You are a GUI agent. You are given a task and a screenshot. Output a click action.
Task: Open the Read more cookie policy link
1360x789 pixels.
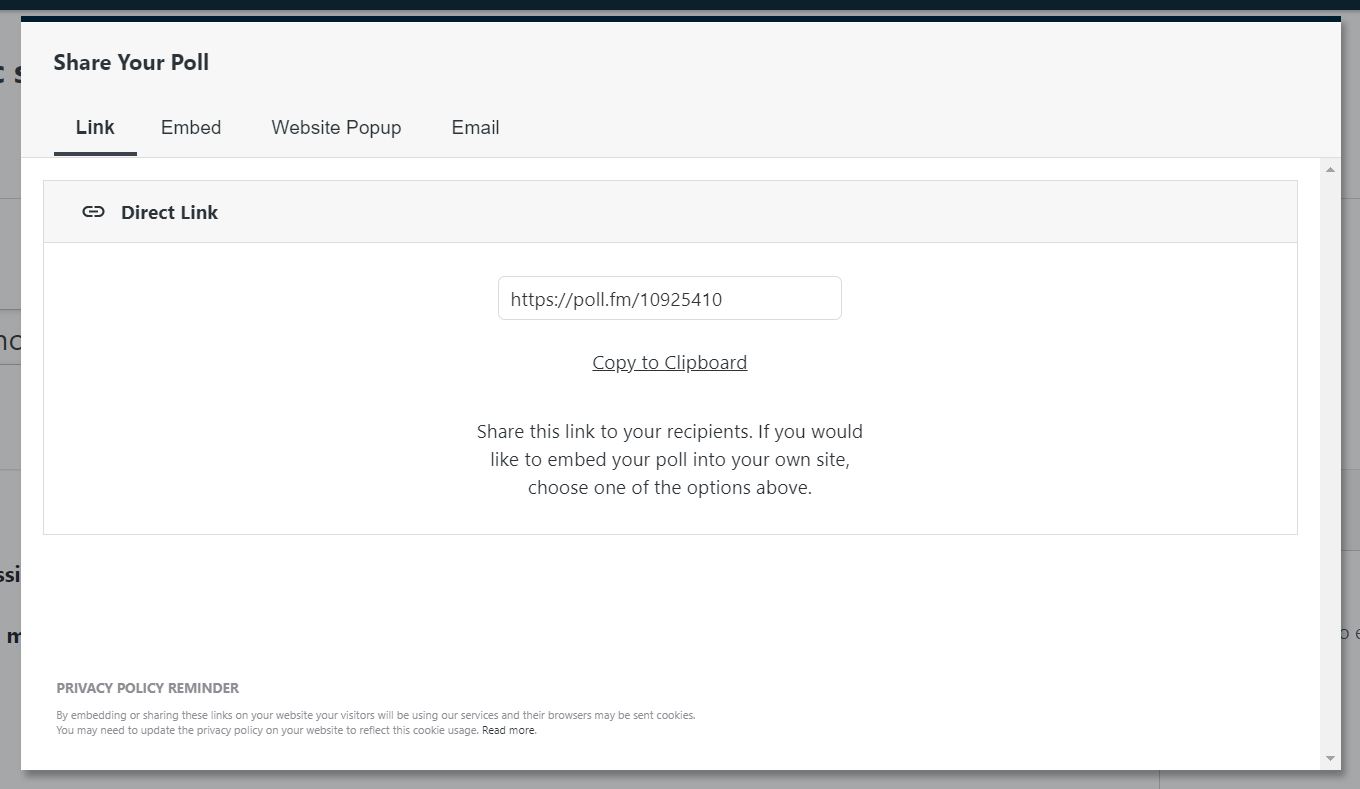click(x=508, y=730)
